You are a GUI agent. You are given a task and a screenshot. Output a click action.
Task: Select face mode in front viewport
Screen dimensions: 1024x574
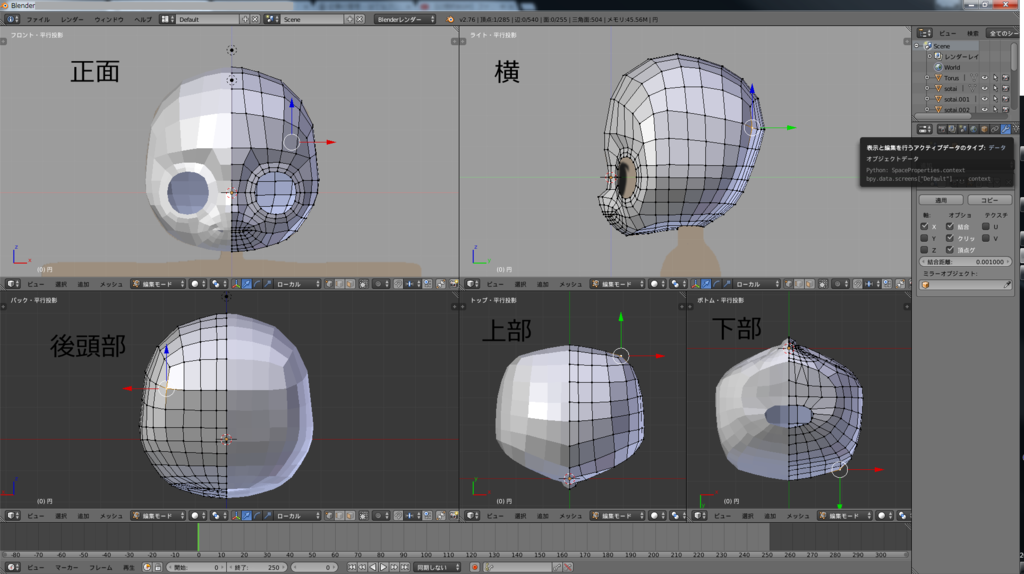coord(350,284)
